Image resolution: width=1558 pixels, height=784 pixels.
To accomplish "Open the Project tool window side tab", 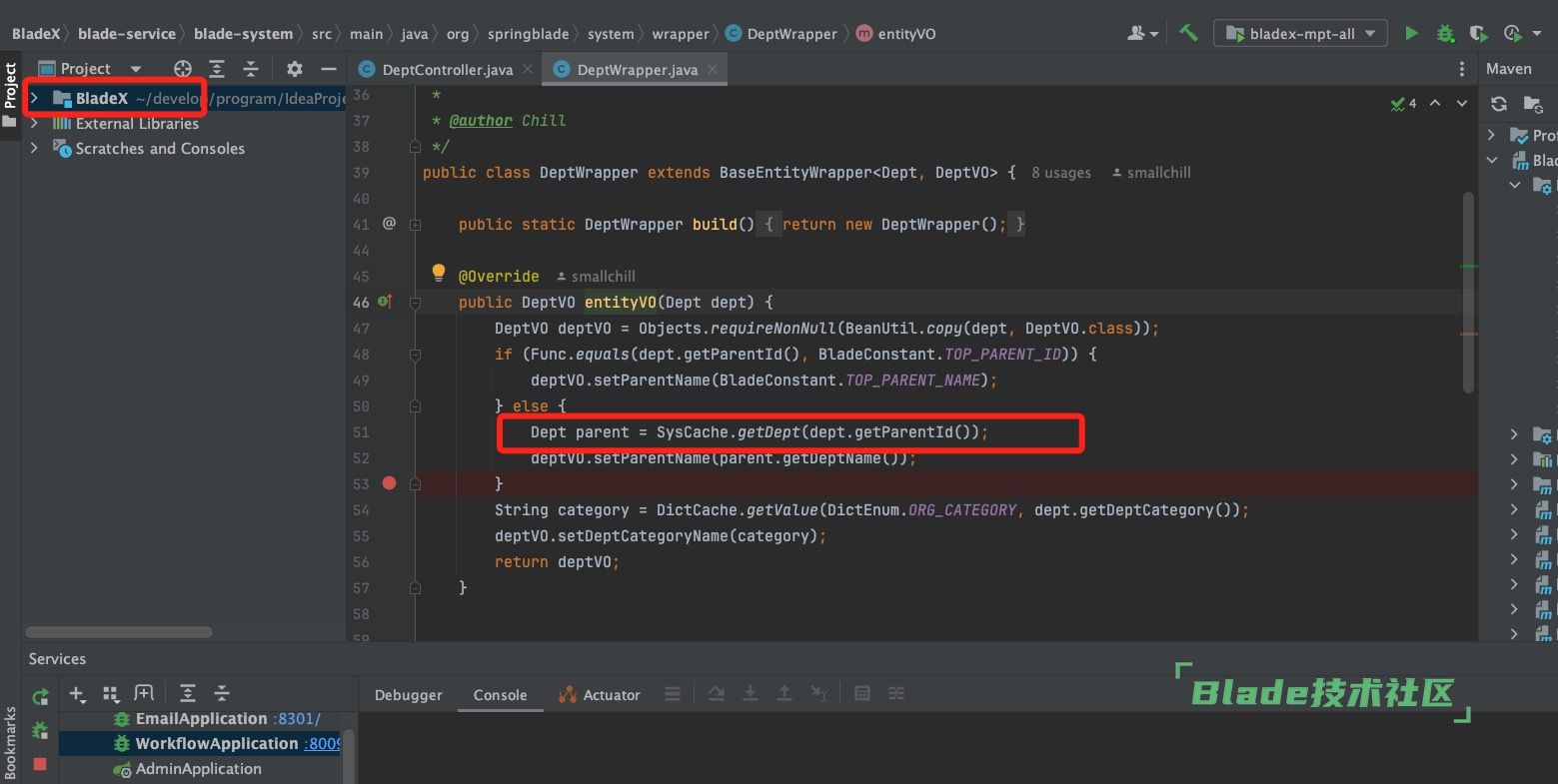I will 10,94.
